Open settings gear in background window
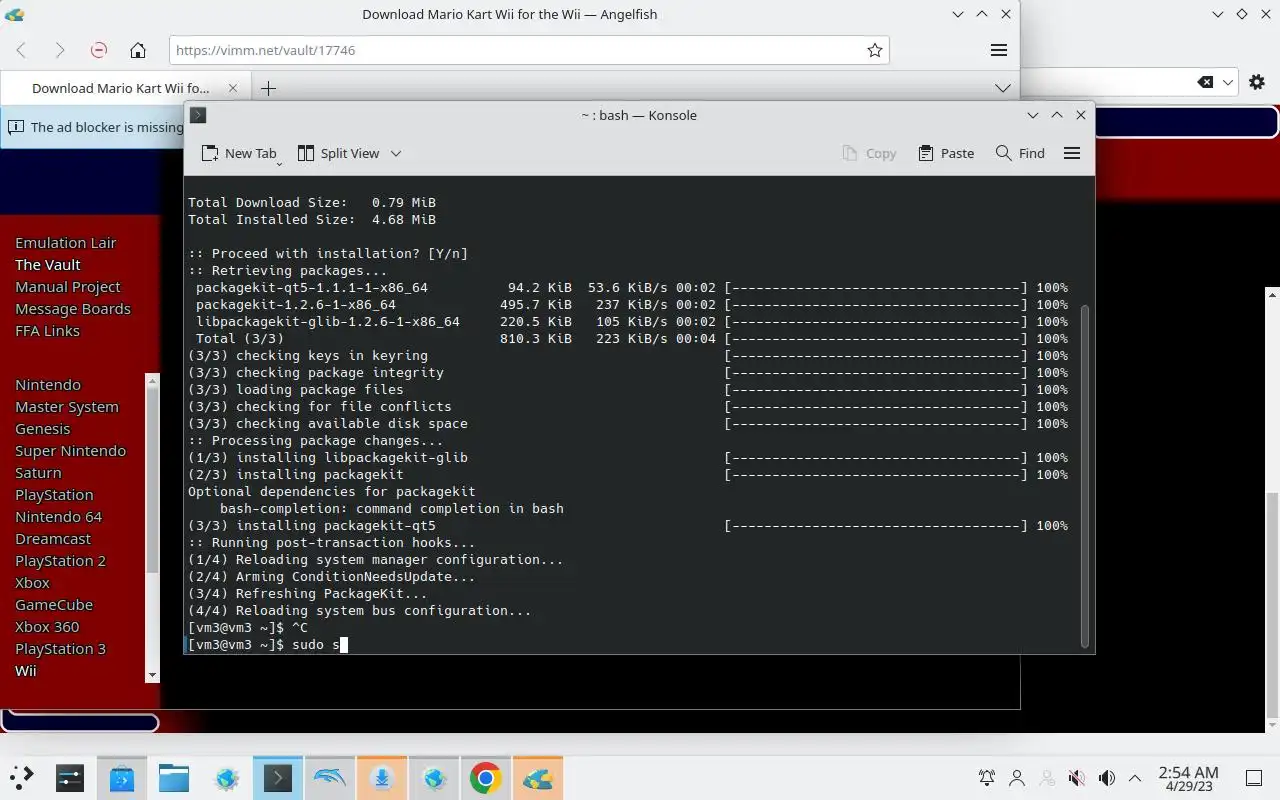This screenshot has height=800, width=1280. (x=1258, y=82)
